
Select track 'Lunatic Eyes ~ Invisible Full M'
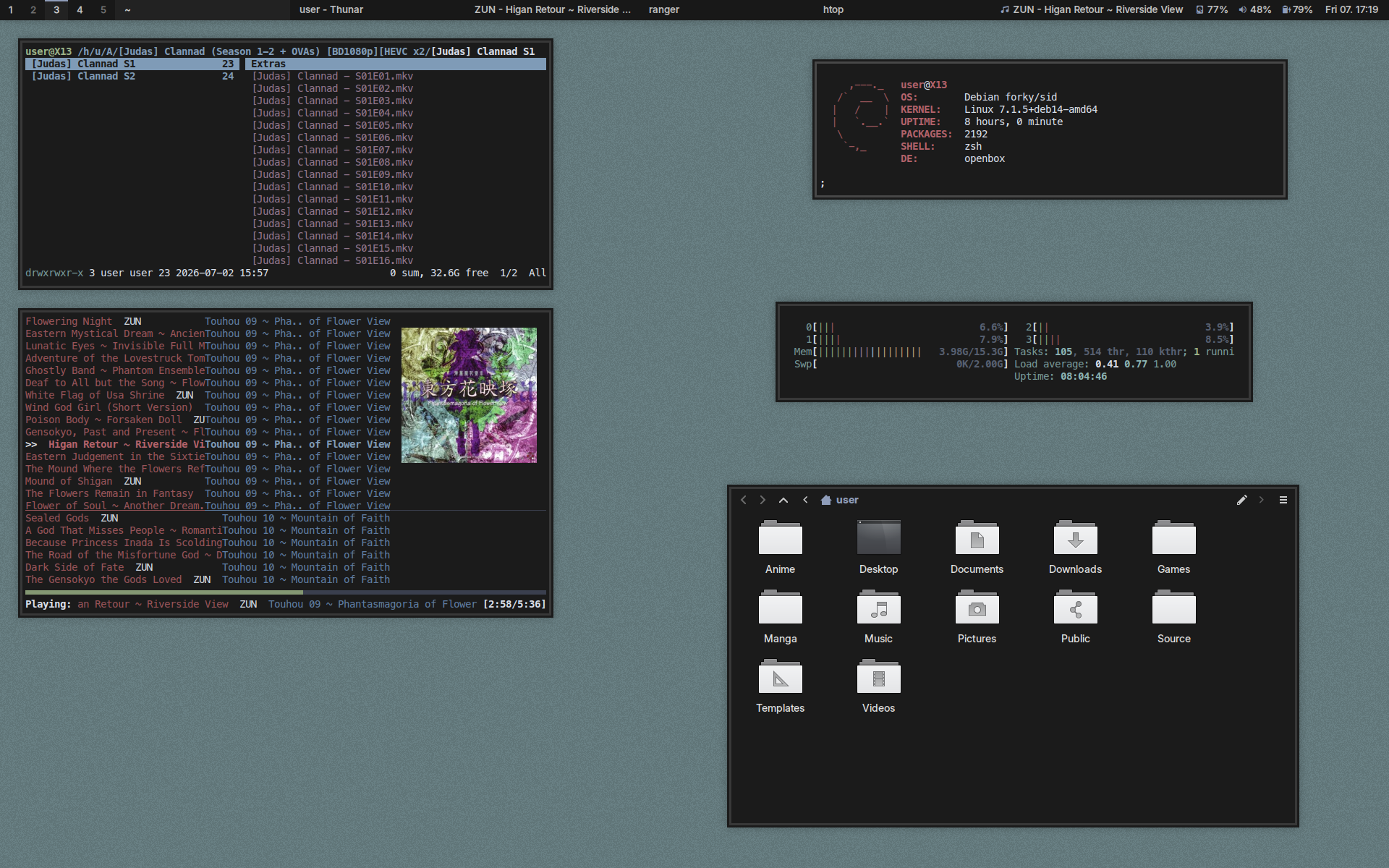(x=208, y=346)
